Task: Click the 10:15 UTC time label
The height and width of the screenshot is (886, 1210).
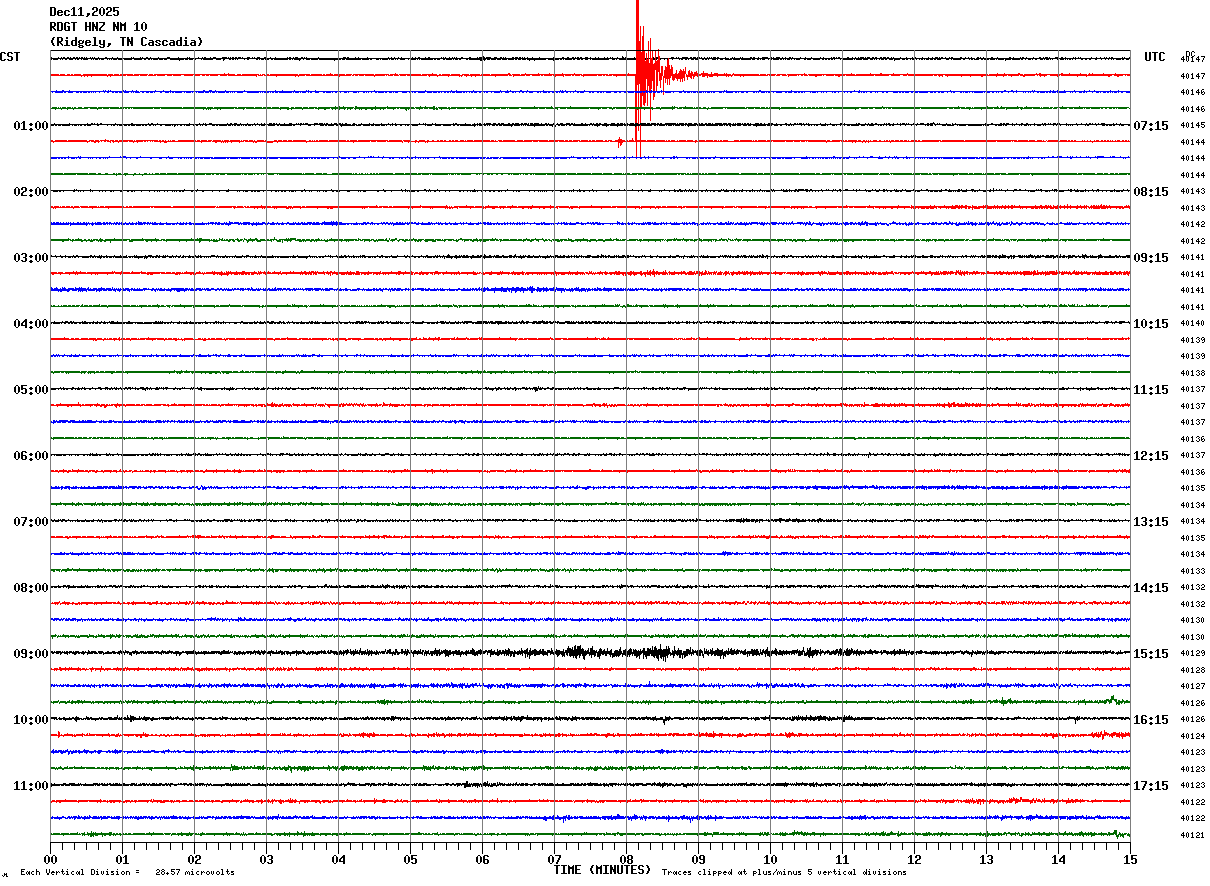Action: point(1151,324)
